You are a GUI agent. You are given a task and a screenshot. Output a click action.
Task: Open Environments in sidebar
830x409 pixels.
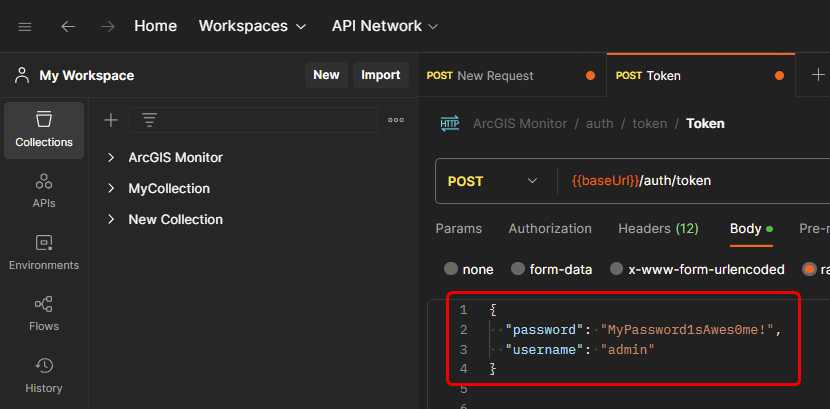pyautogui.click(x=44, y=253)
